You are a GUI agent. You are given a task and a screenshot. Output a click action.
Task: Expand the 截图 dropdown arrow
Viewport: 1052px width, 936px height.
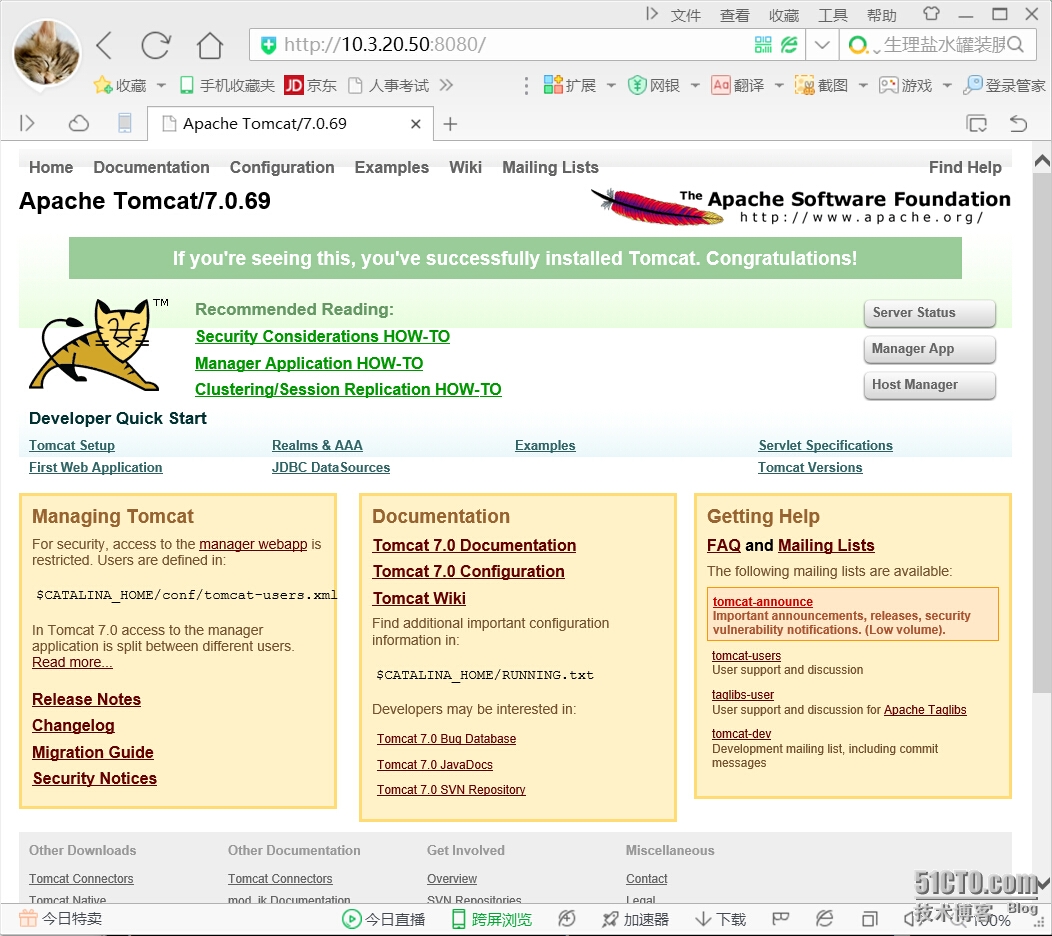pos(863,85)
